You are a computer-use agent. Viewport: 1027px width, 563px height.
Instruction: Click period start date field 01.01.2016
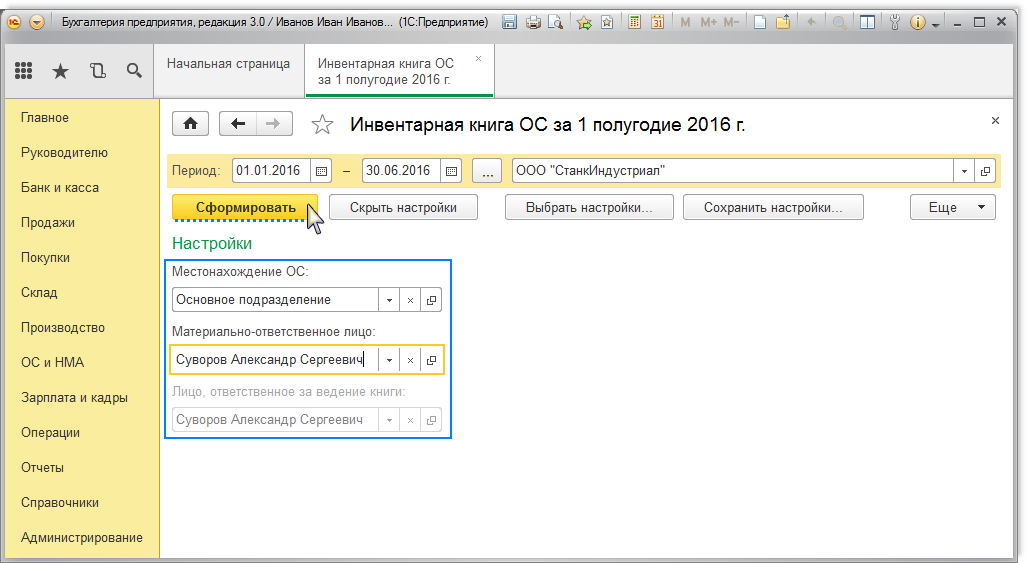point(271,171)
